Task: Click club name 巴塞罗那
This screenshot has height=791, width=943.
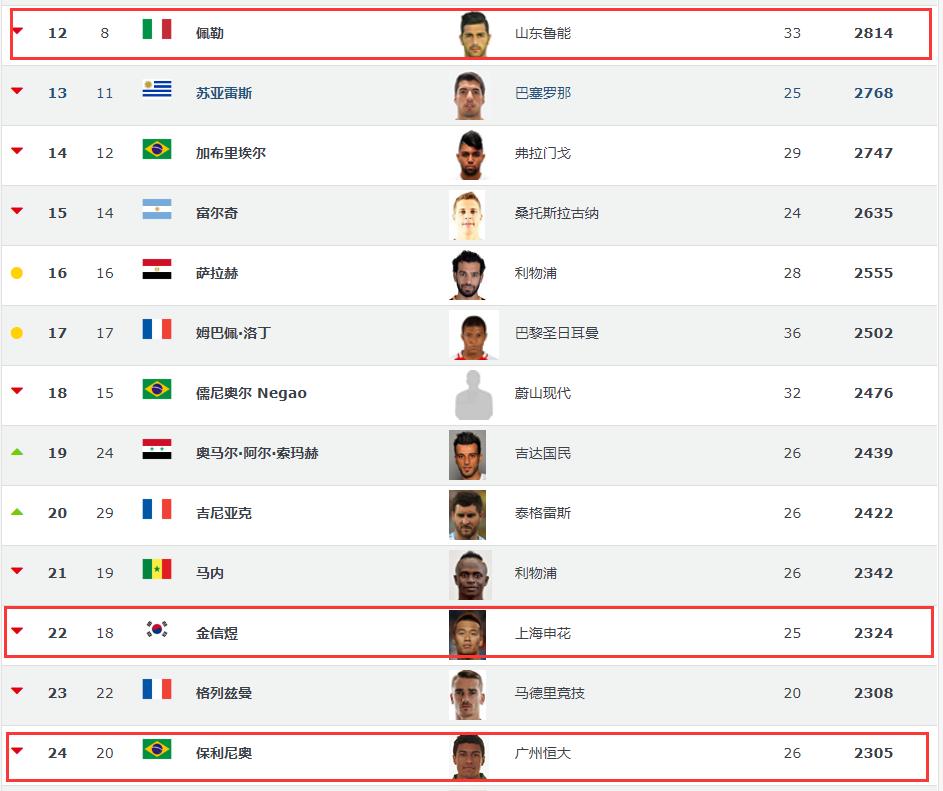Action: coord(543,93)
